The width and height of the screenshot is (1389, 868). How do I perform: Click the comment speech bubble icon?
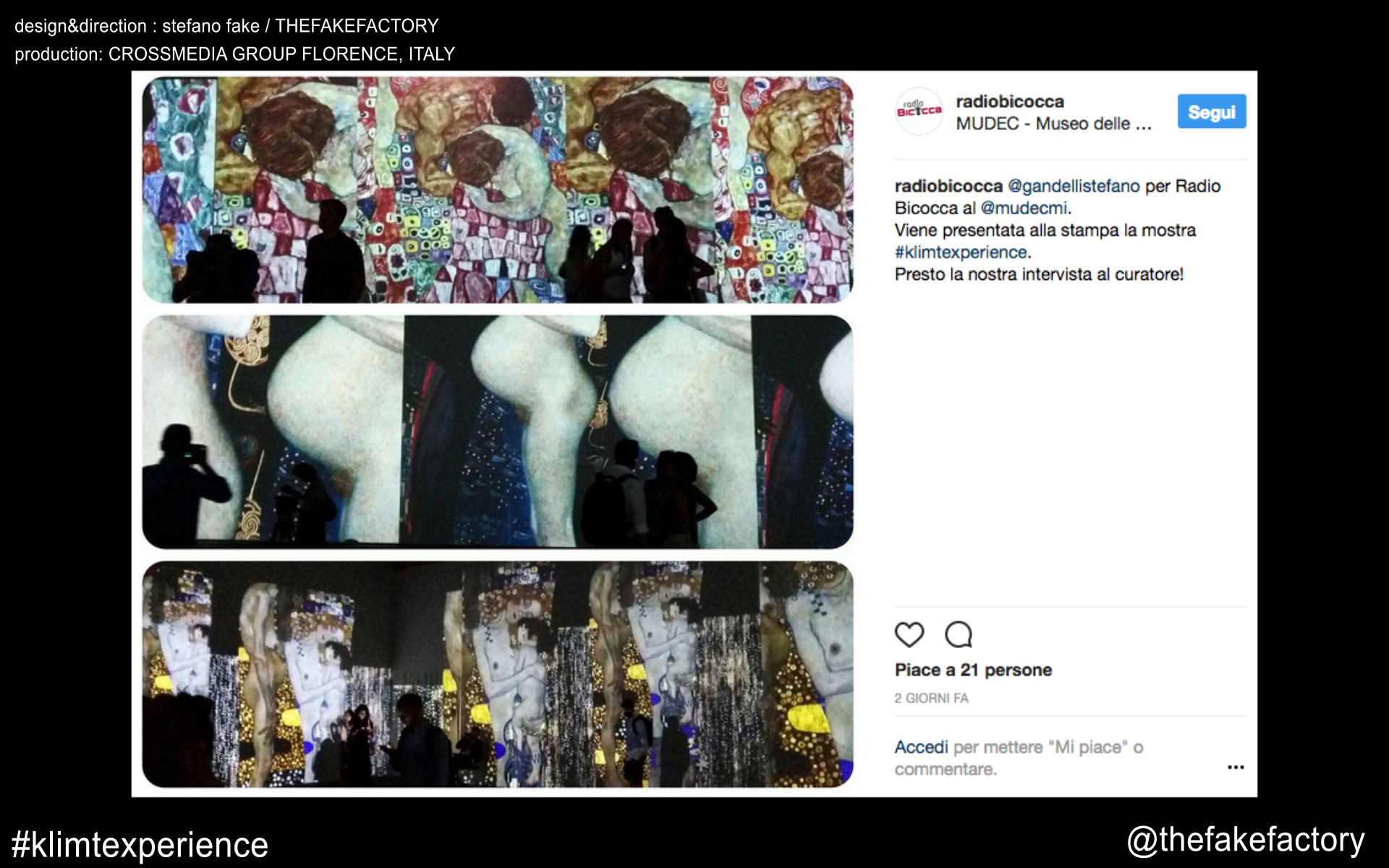[x=958, y=634]
